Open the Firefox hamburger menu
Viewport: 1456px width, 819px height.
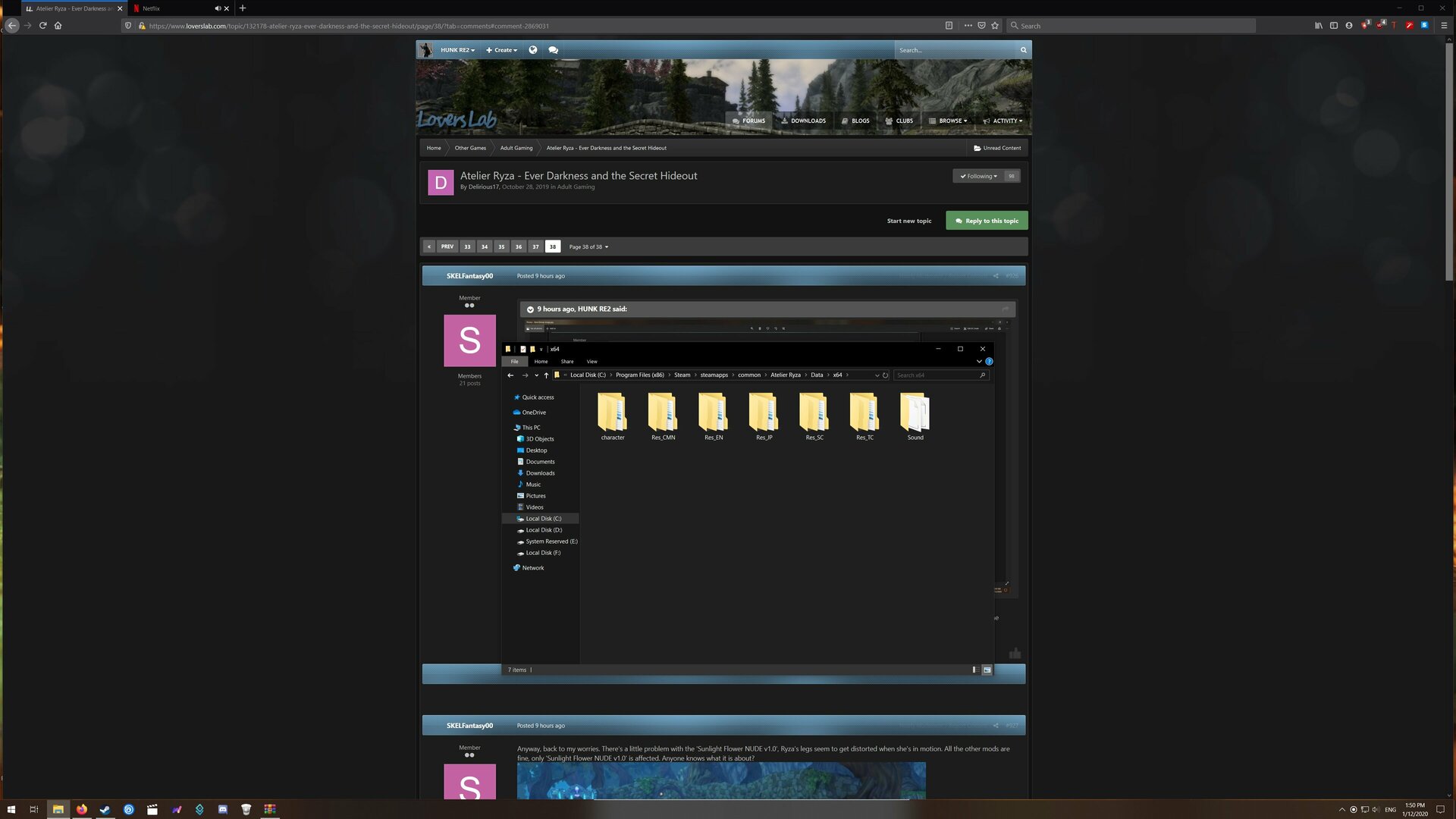(x=1444, y=26)
